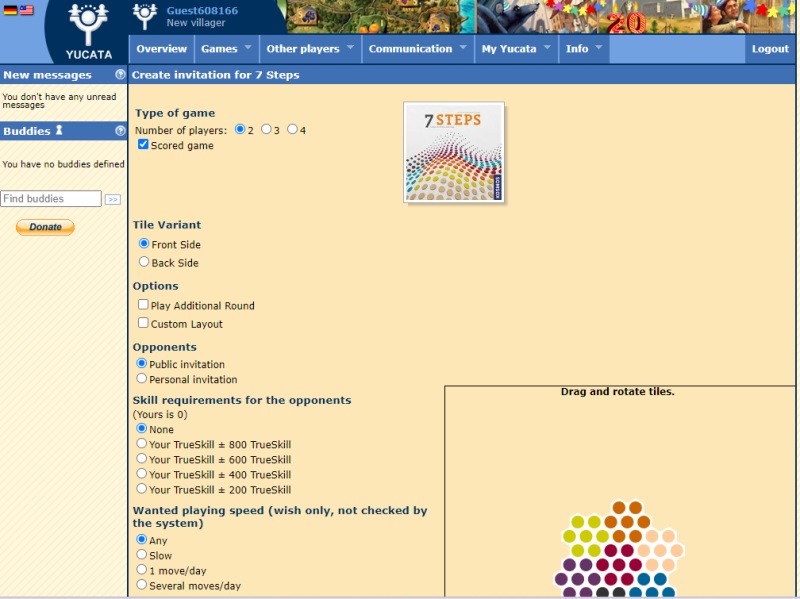This screenshot has width=800, height=599.
Task: Open the Games dropdown menu
Action: pyautogui.click(x=218, y=48)
